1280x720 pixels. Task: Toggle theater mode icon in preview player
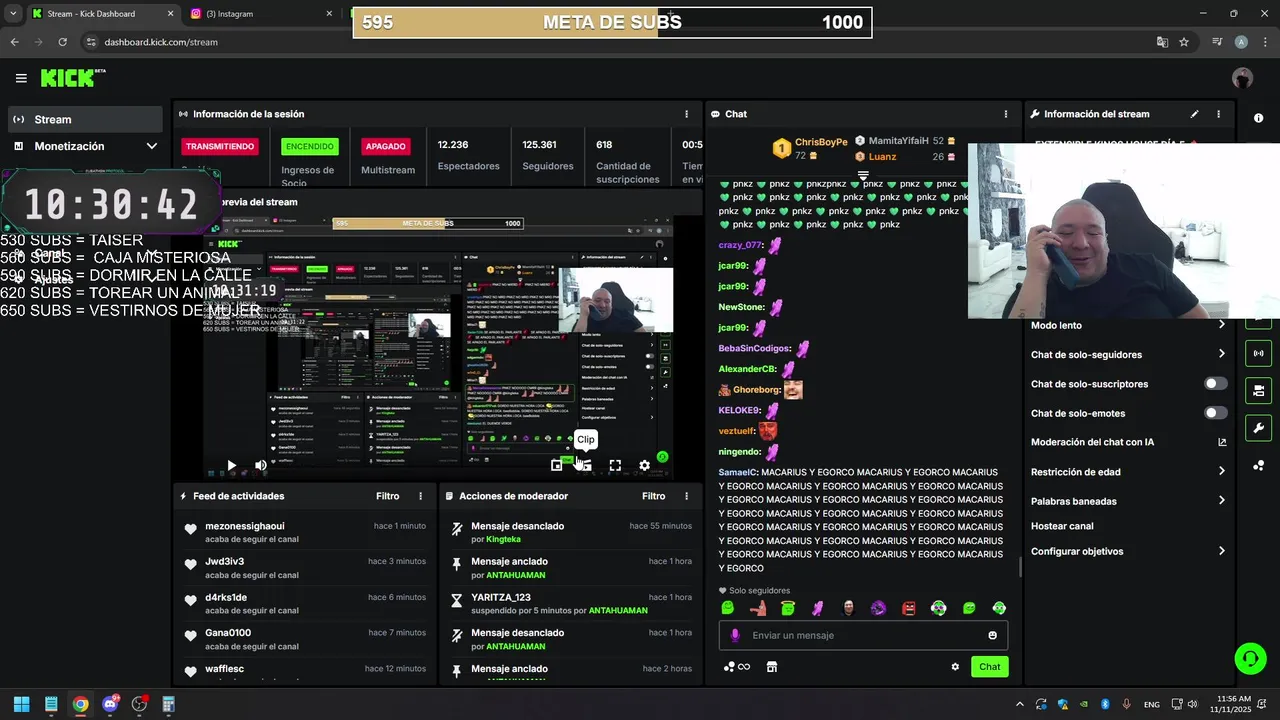click(x=557, y=465)
